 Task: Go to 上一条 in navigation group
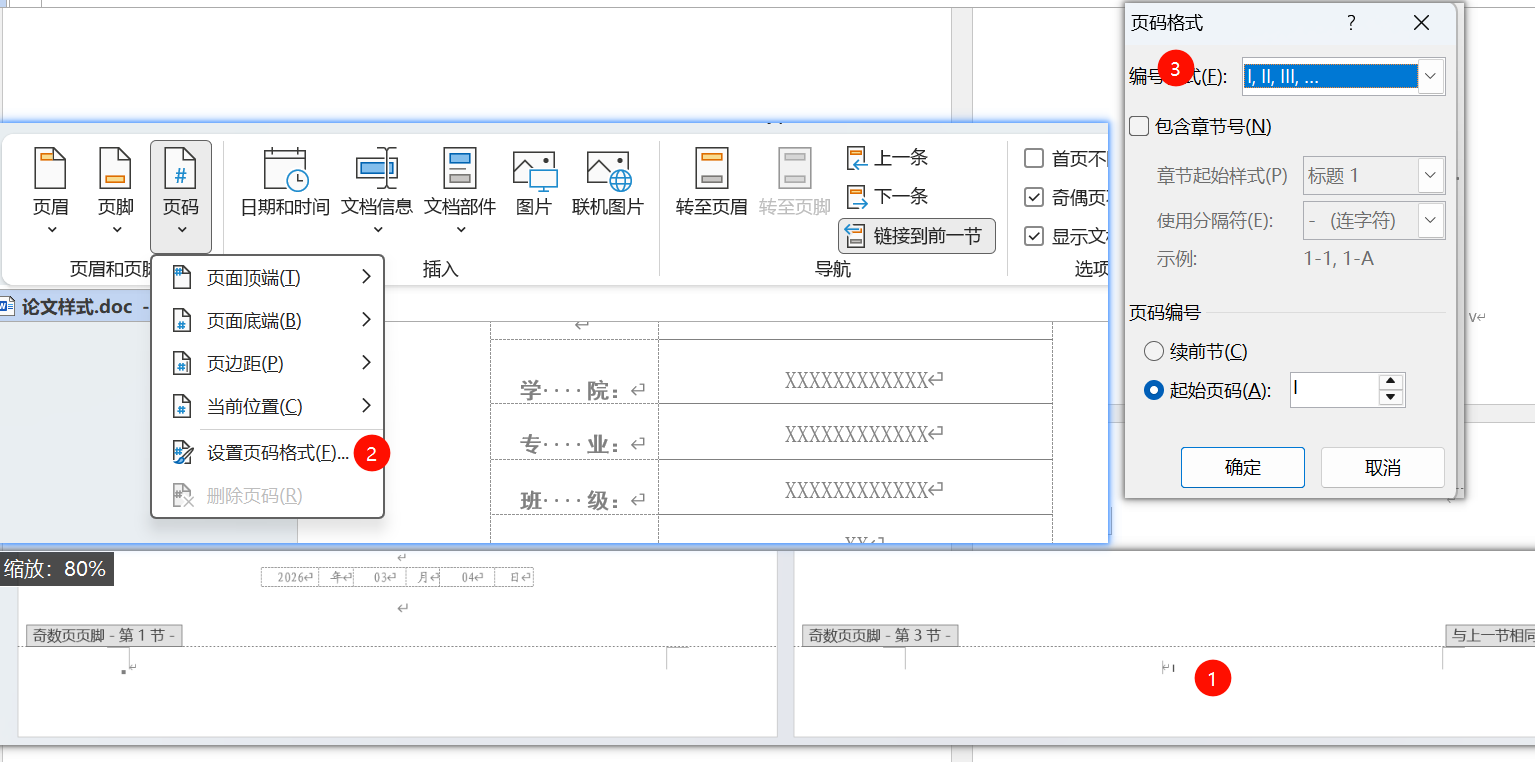coord(889,158)
